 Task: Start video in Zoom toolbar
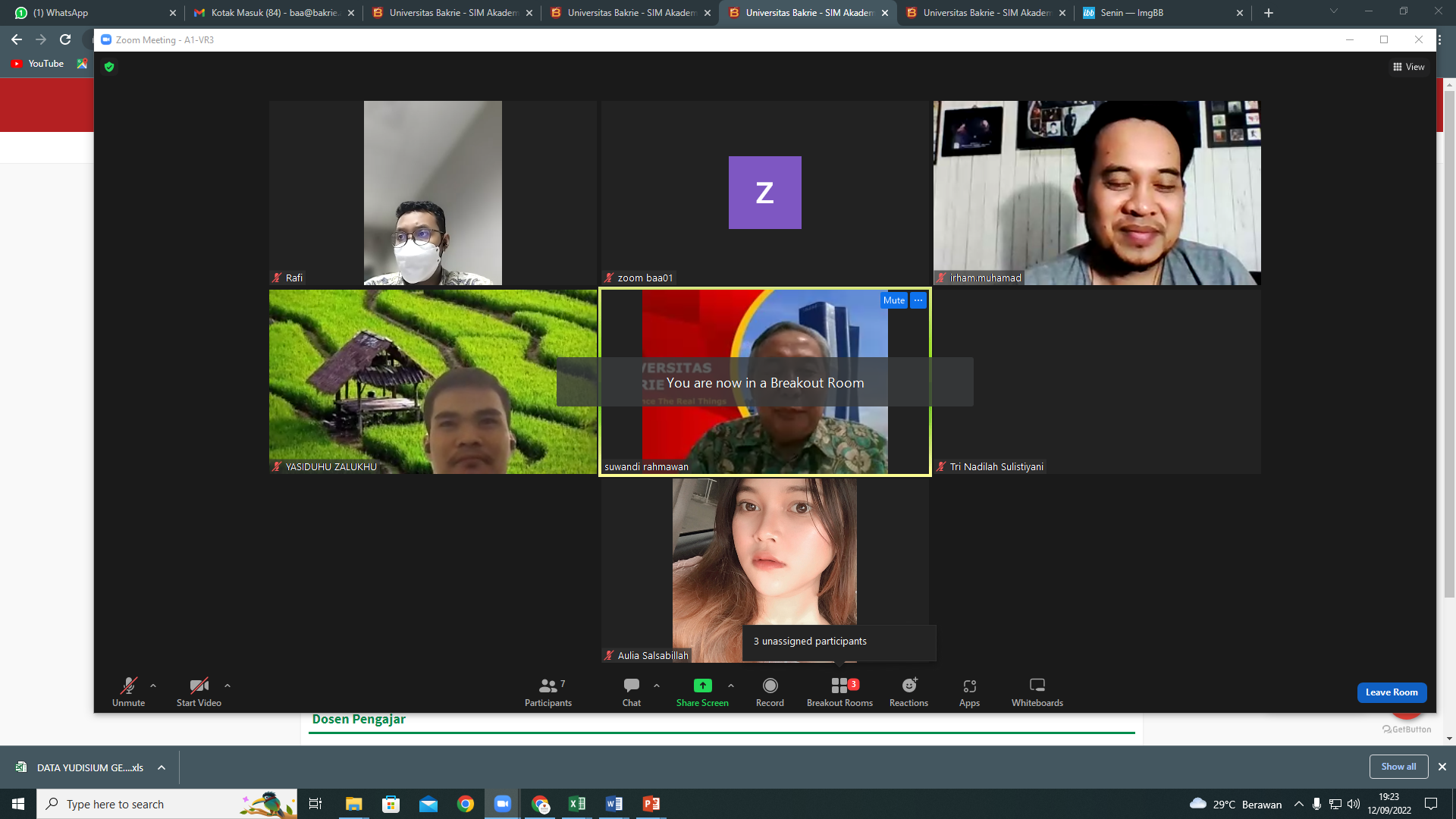199,692
